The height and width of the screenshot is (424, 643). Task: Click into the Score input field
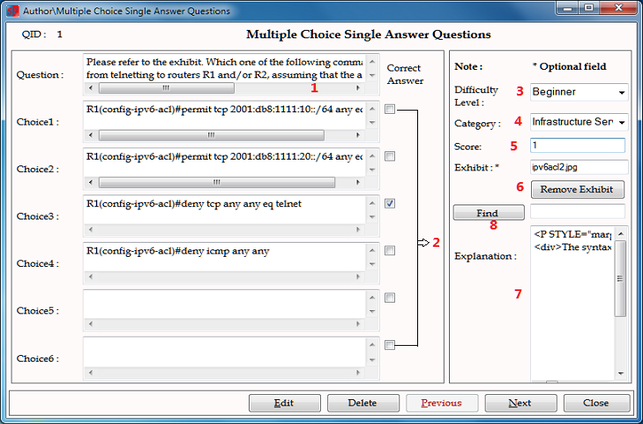tap(577, 146)
